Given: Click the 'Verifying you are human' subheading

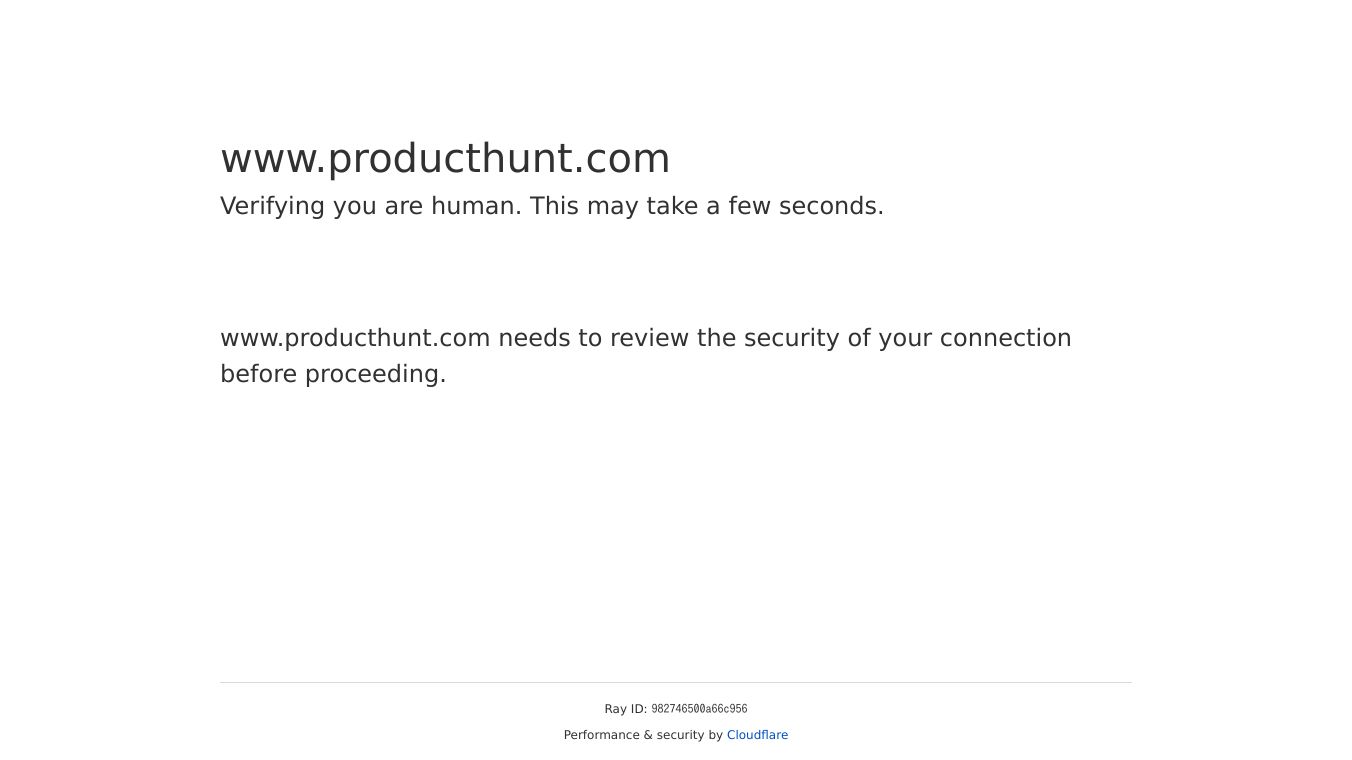Looking at the screenshot, I should [x=551, y=206].
